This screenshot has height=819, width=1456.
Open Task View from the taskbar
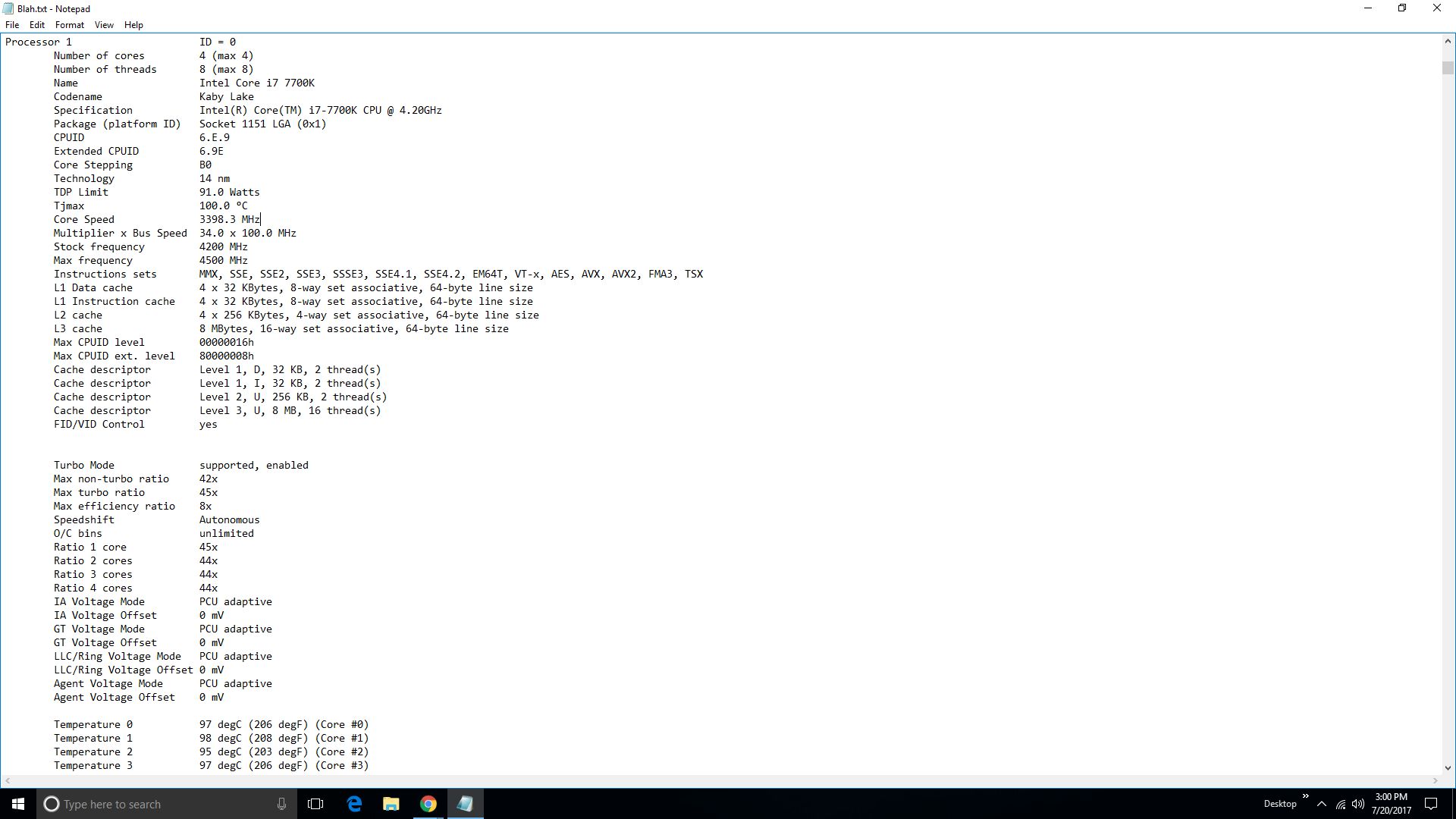tap(315, 804)
